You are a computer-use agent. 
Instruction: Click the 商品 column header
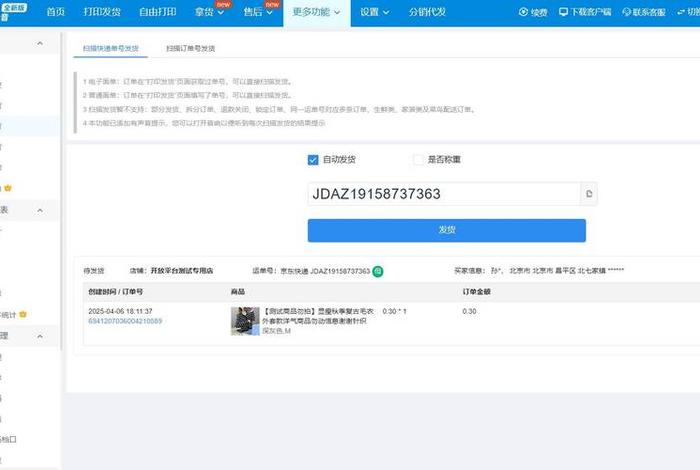tap(238, 291)
